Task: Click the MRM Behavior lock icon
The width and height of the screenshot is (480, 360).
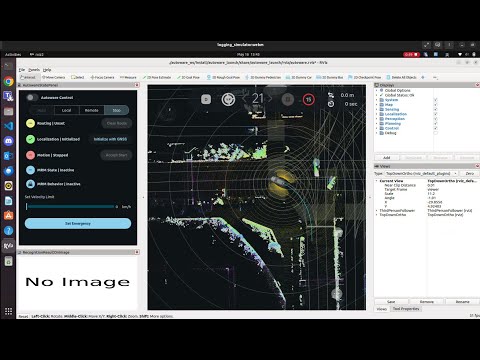Action: click(30, 184)
